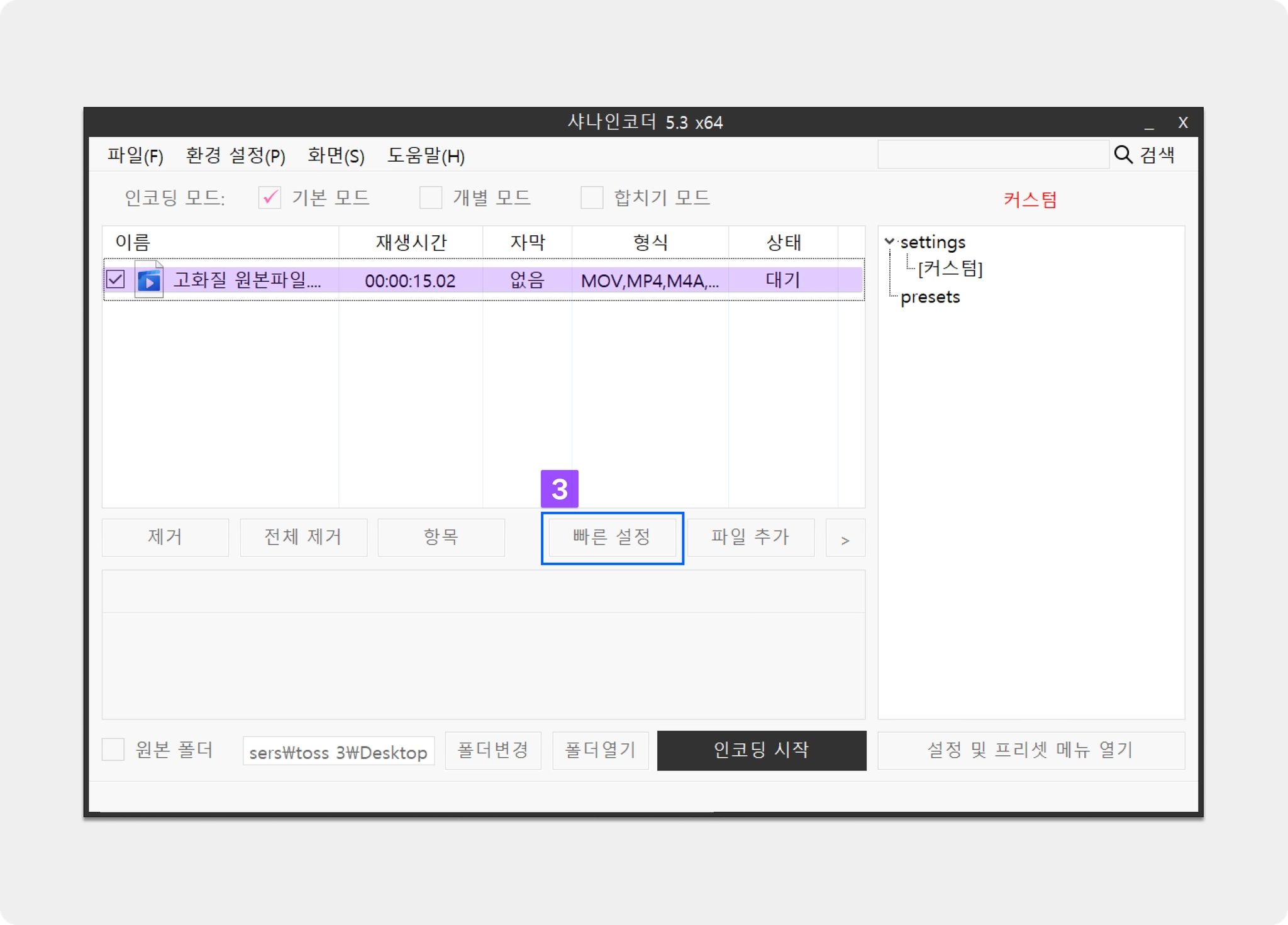Open 설정 및 프리셋 메뉴 열기
The image size is (1288, 925).
1030,750
